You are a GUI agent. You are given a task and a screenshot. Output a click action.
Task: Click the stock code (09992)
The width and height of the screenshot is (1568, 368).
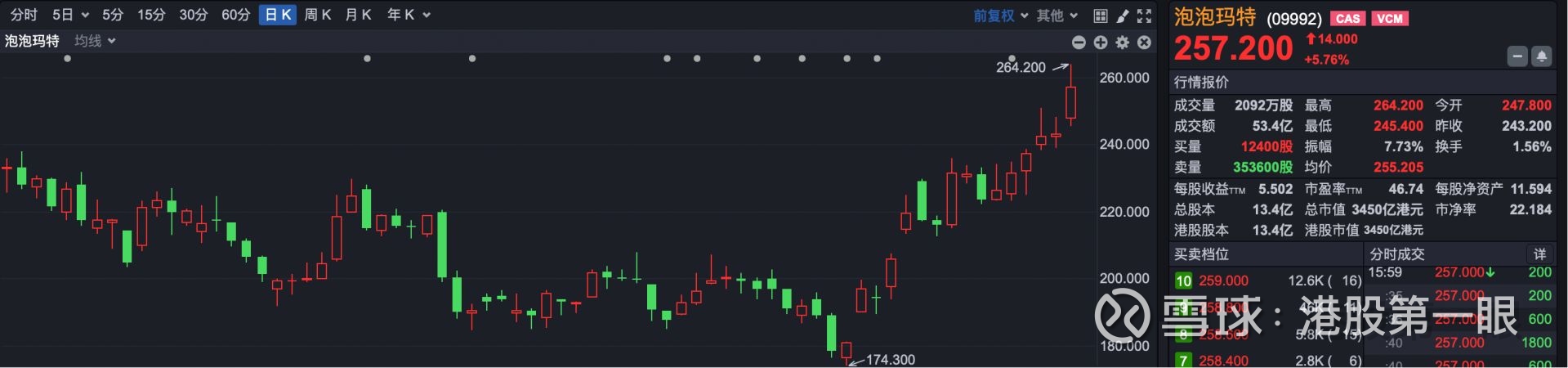(1294, 19)
